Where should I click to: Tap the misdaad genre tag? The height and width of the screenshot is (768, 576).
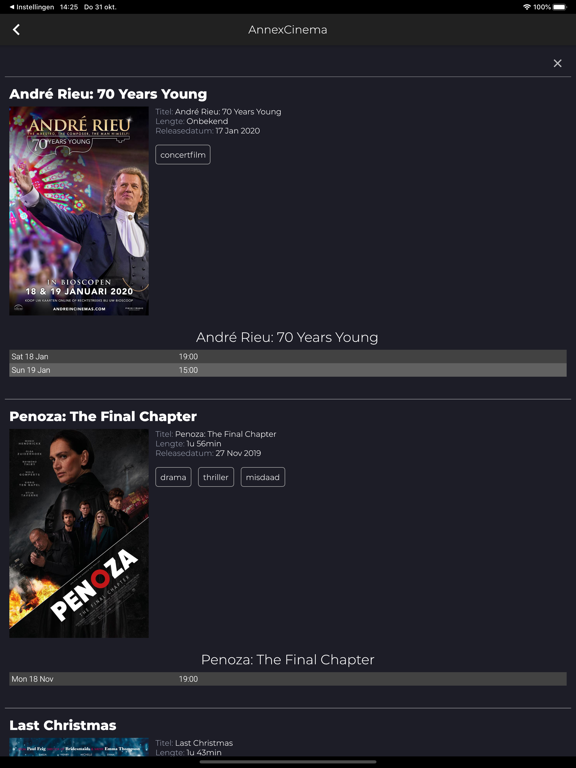tap(263, 477)
